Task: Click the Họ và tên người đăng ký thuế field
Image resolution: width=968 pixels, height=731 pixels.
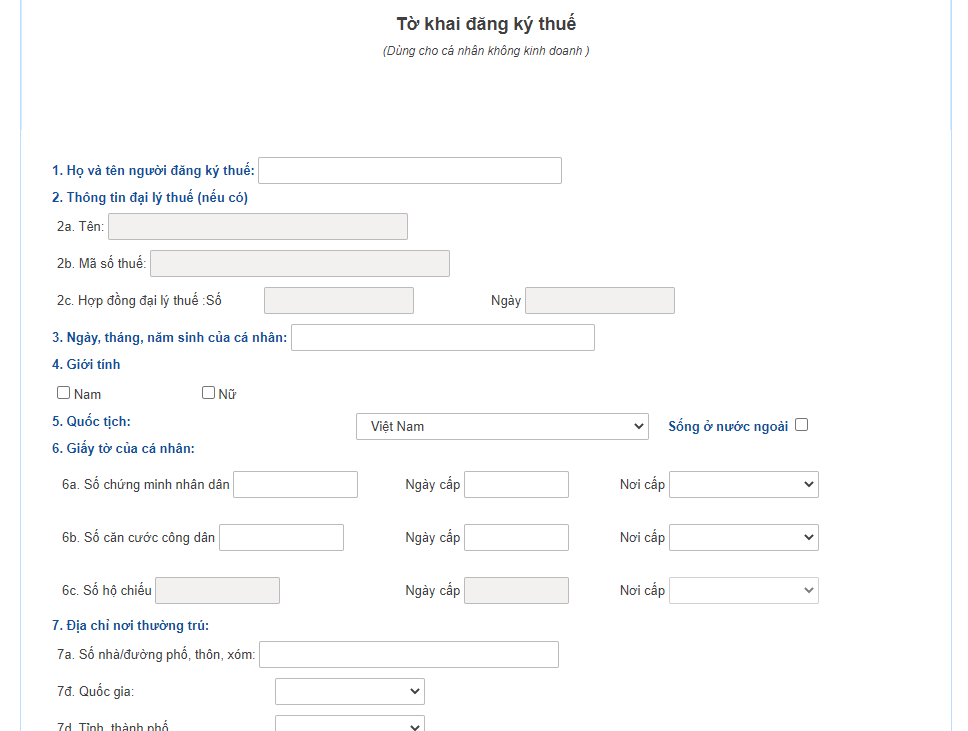Action: [x=410, y=171]
